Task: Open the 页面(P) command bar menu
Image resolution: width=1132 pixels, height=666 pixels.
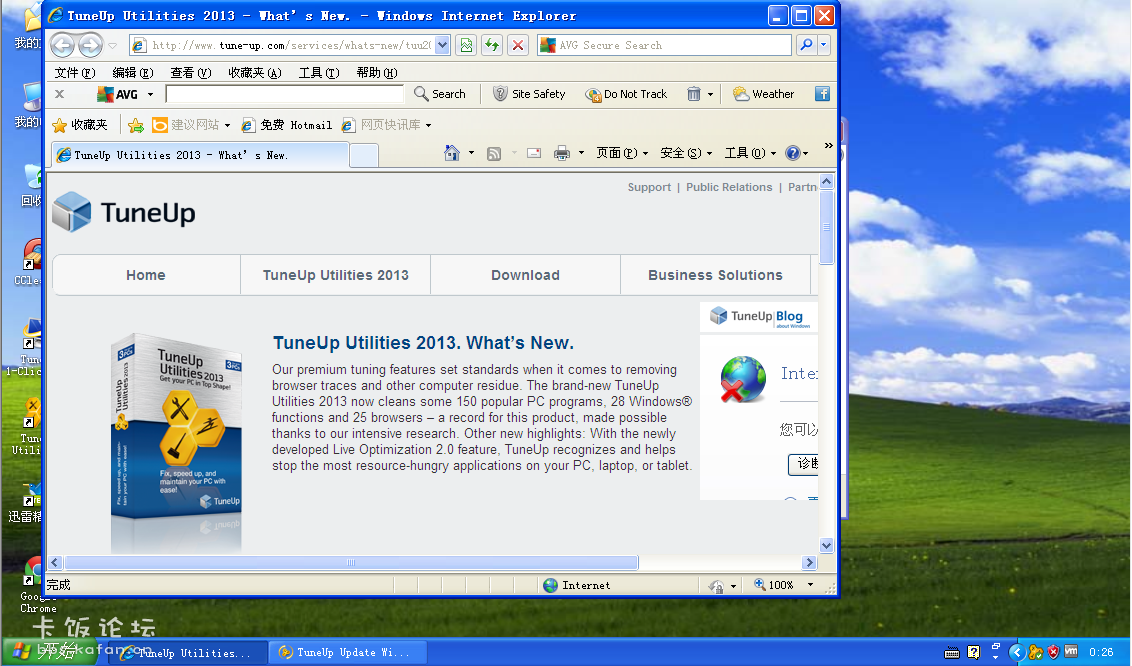Action: click(622, 153)
